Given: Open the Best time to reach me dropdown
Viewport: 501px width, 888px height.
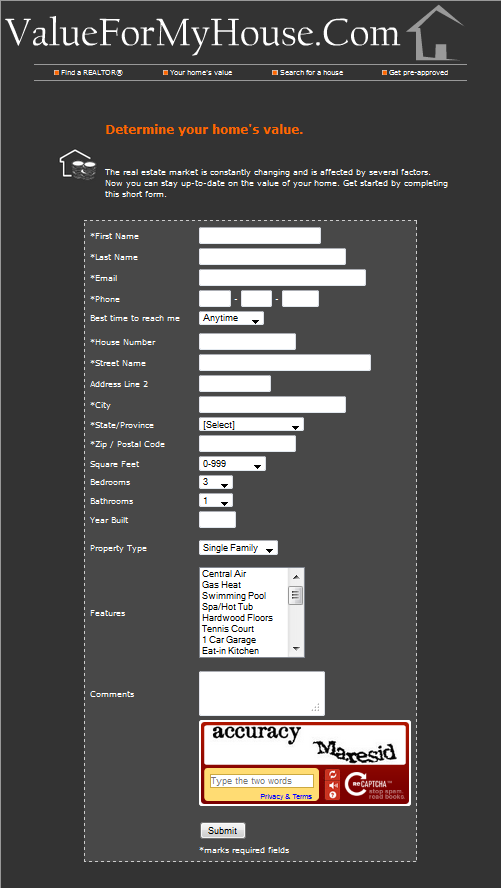Looking at the screenshot, I should point(231,318).
